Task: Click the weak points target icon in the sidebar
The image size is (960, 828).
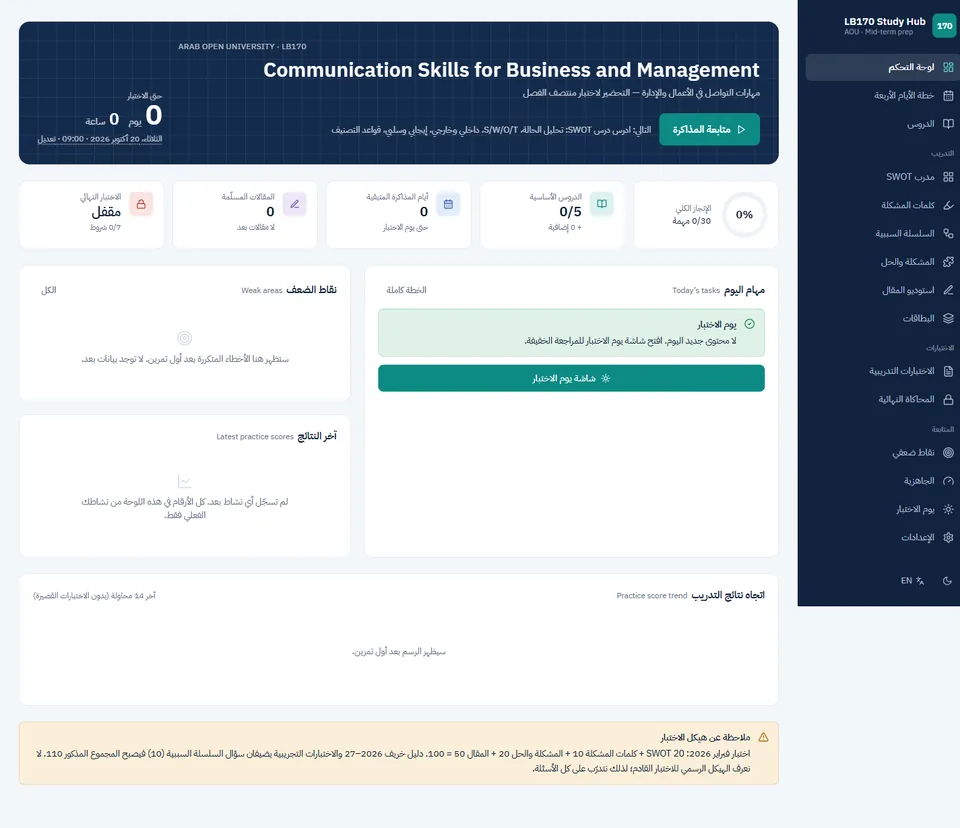Action: [x=948, y=453]
